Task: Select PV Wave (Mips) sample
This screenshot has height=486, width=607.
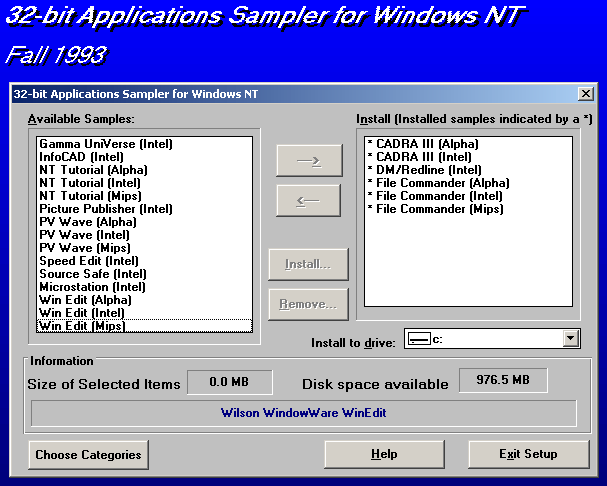Action: tap(144, 248)
